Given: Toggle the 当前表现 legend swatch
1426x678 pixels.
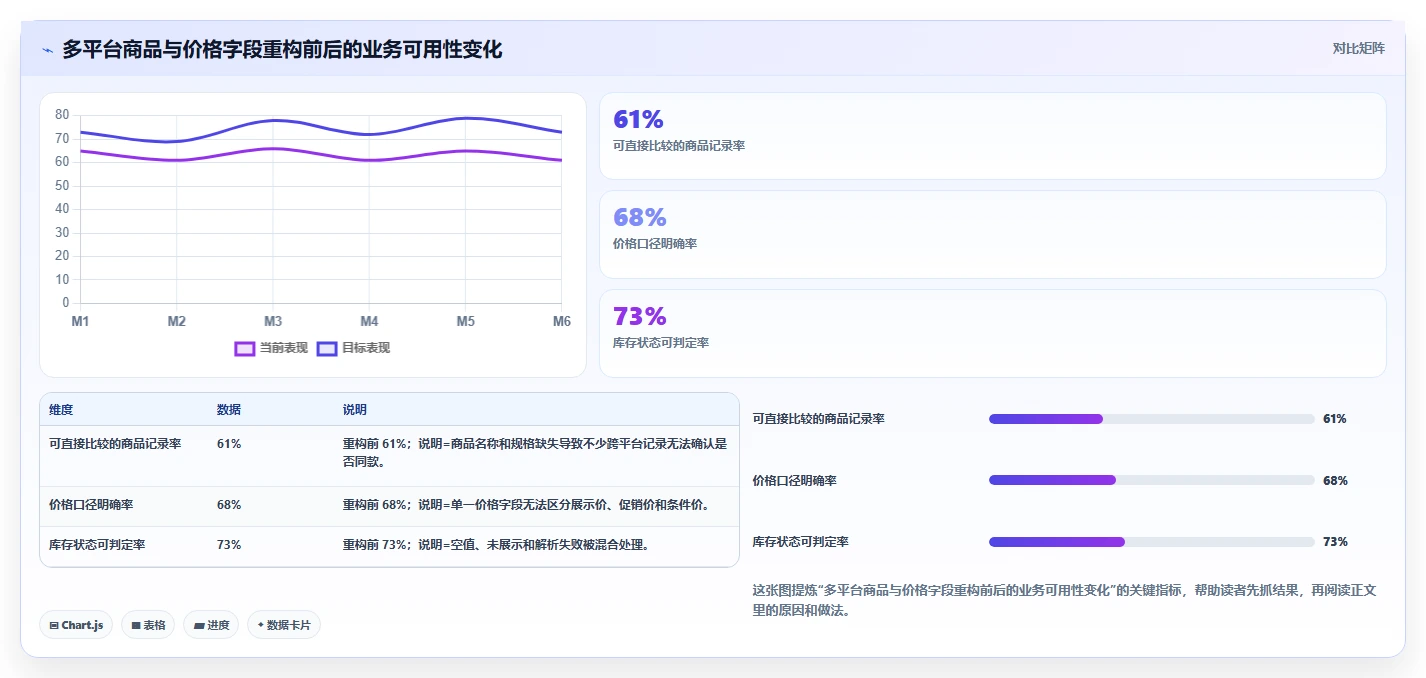Looking at the screenshot, I should coord(245,348).
